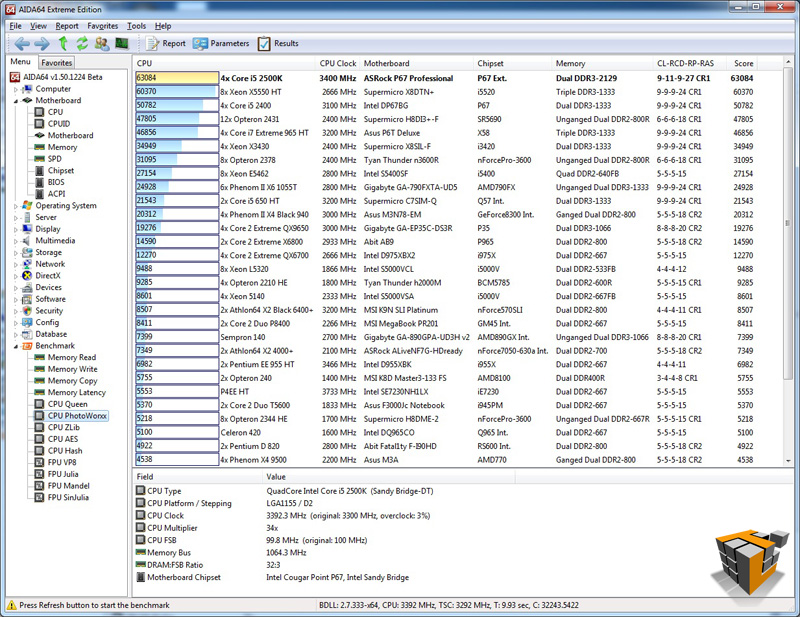
Task: Open the CPU AES benchmark
Action: [63, 439]
